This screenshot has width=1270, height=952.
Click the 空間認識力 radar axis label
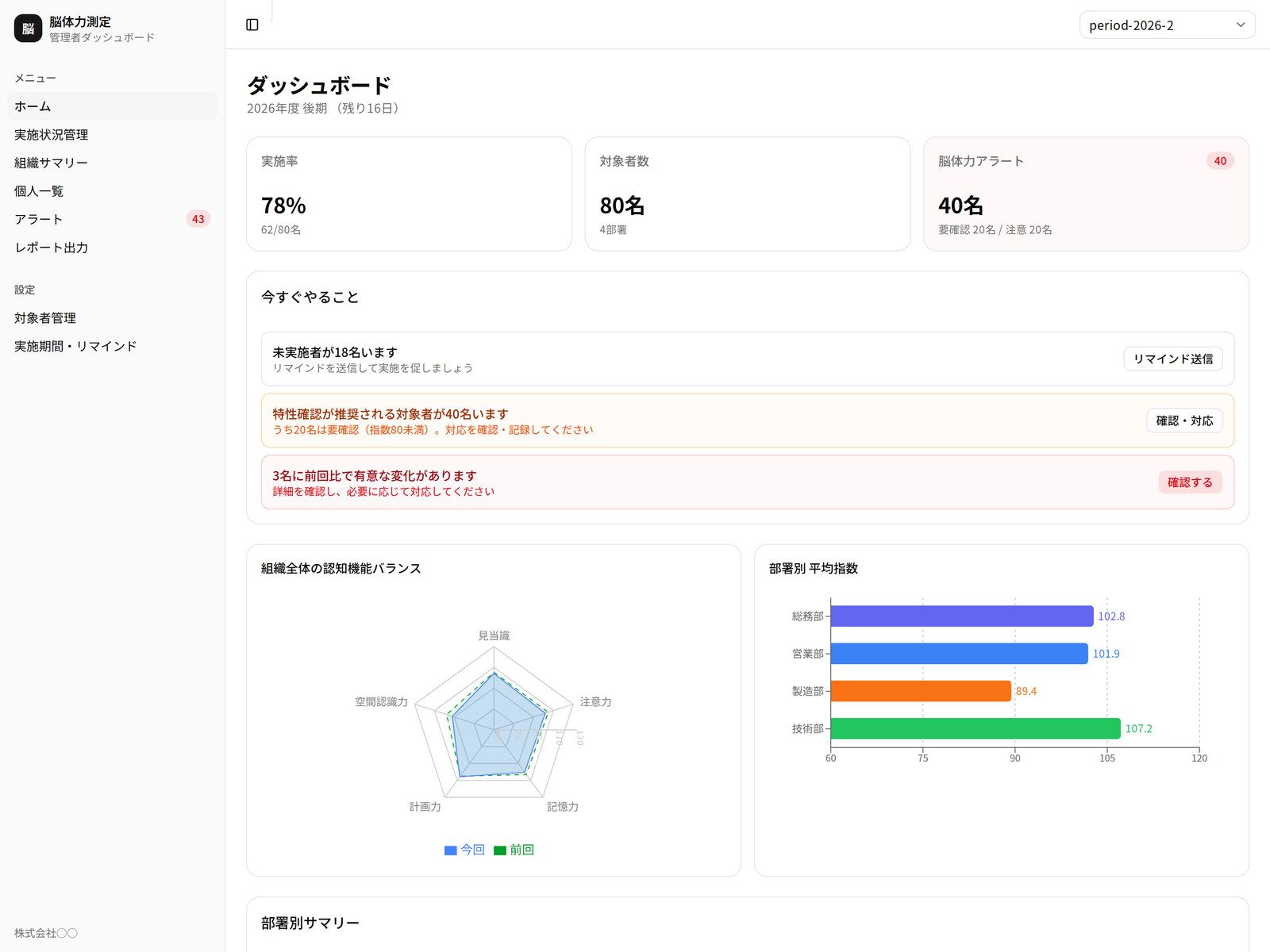click(381, 701)
